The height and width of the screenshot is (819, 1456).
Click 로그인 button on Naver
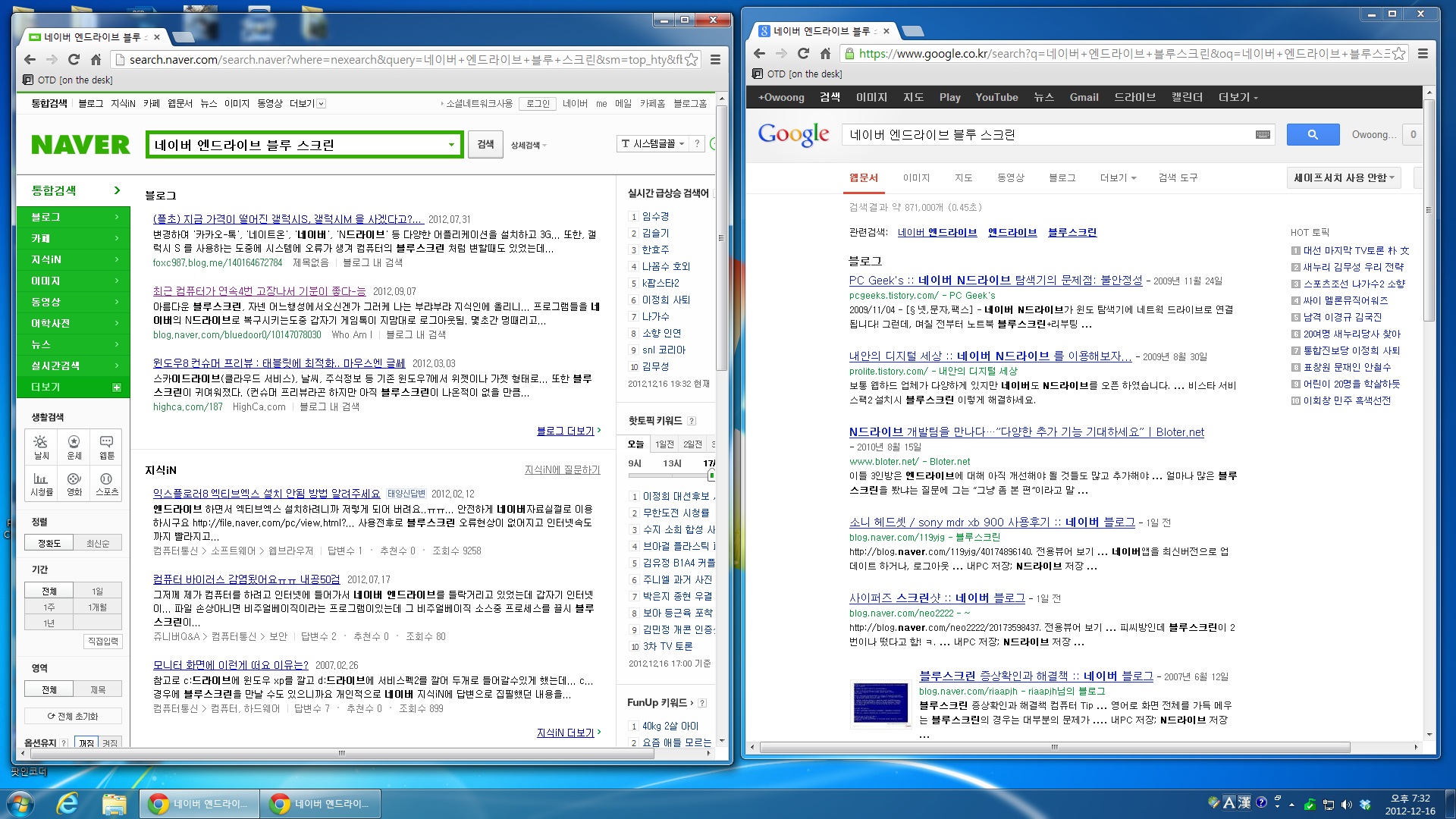538,103
